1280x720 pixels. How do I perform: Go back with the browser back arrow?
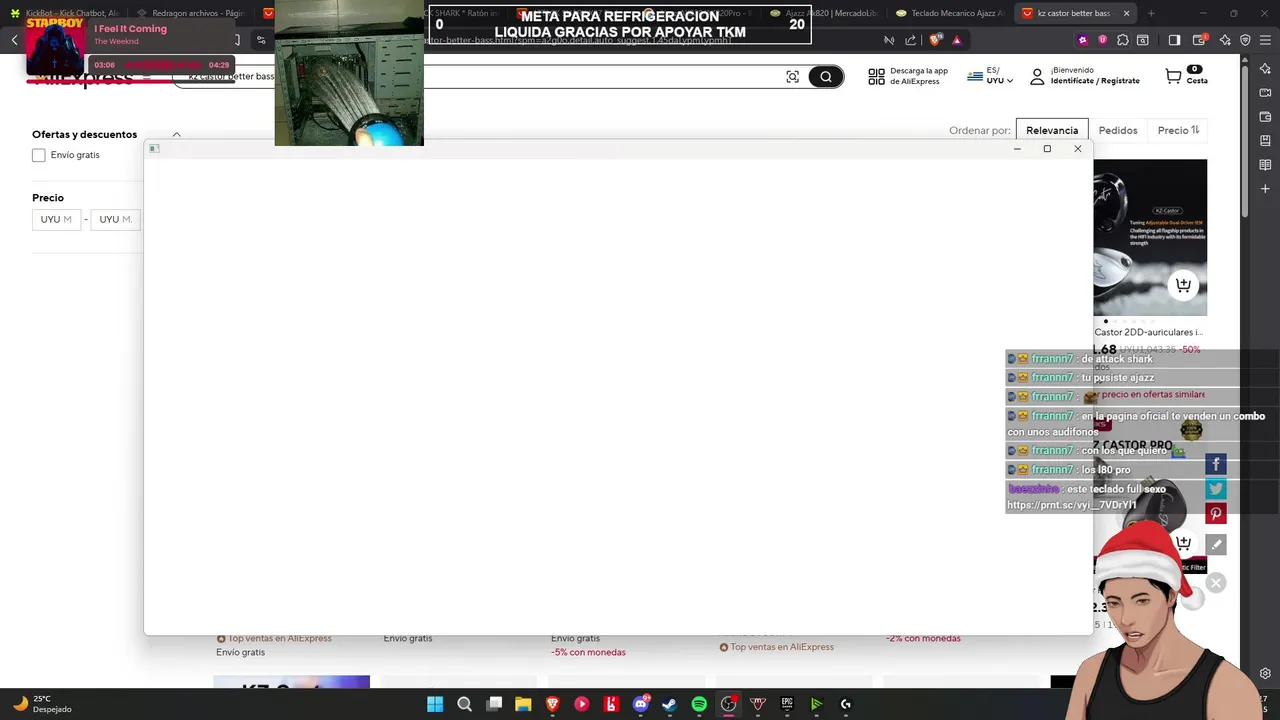tap(14, 40)
